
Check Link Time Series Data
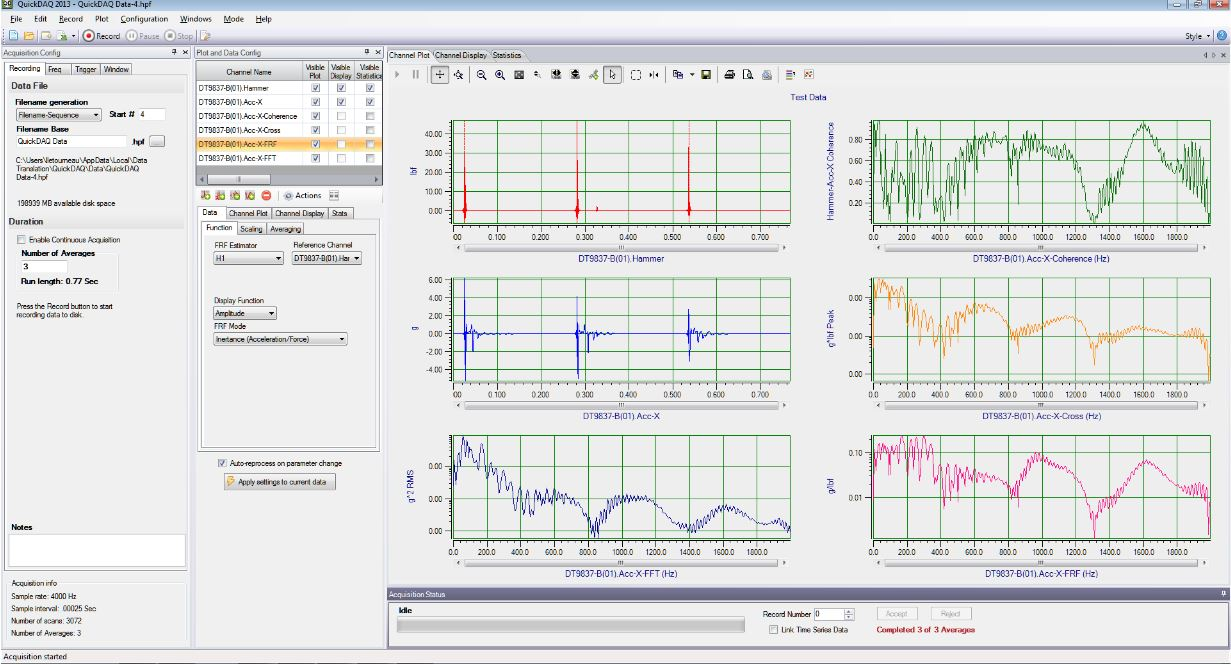point(773,629)
